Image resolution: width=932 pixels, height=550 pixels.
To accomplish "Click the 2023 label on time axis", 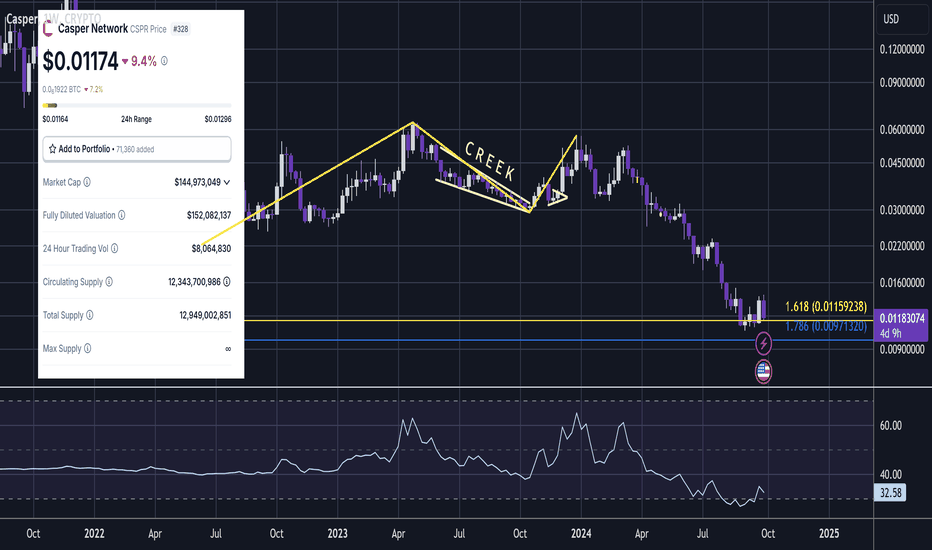I will [x=337, y=533].
